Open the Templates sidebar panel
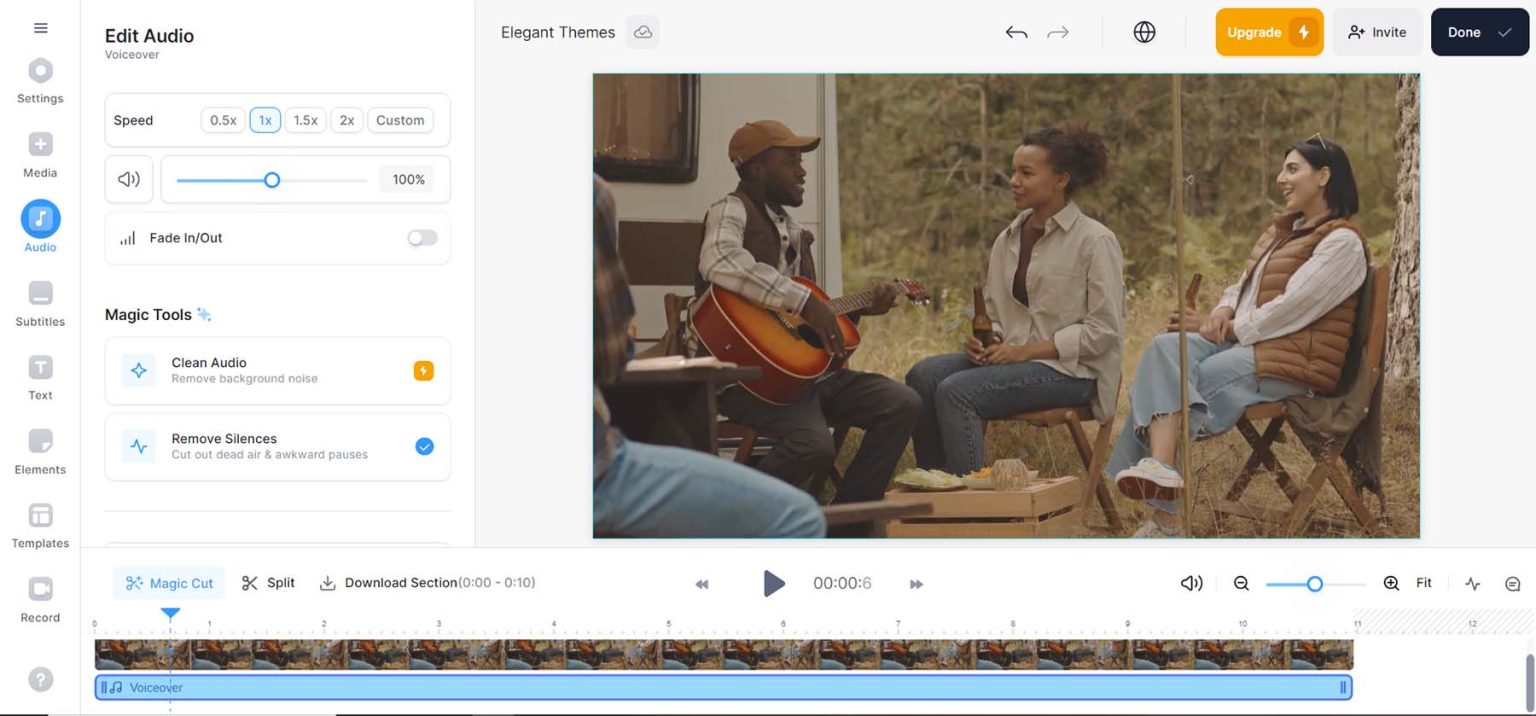The width and height of the screenshot is (1536, 716). point(40,526)
